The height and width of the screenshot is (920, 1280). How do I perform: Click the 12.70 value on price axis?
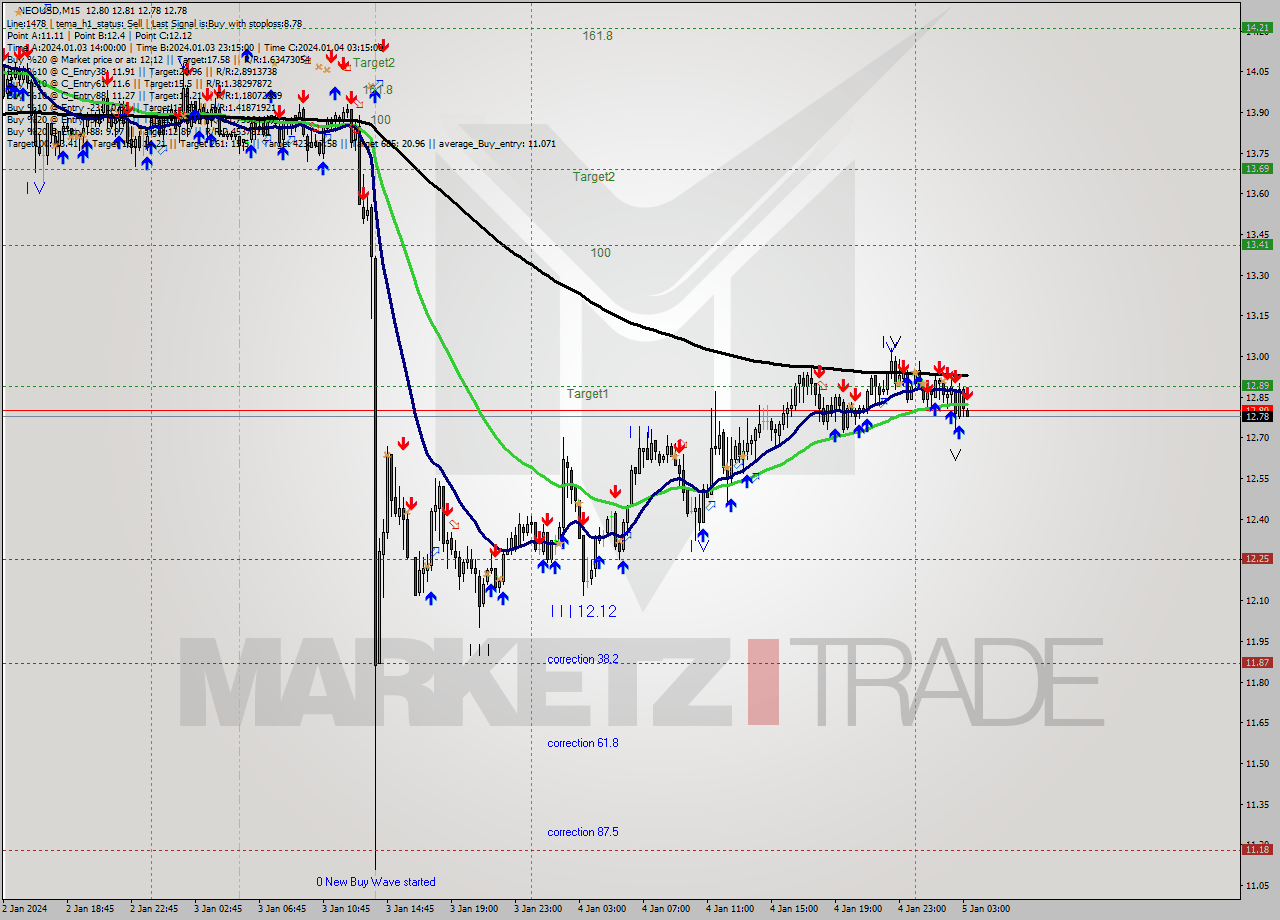[x=1257, y=438]
